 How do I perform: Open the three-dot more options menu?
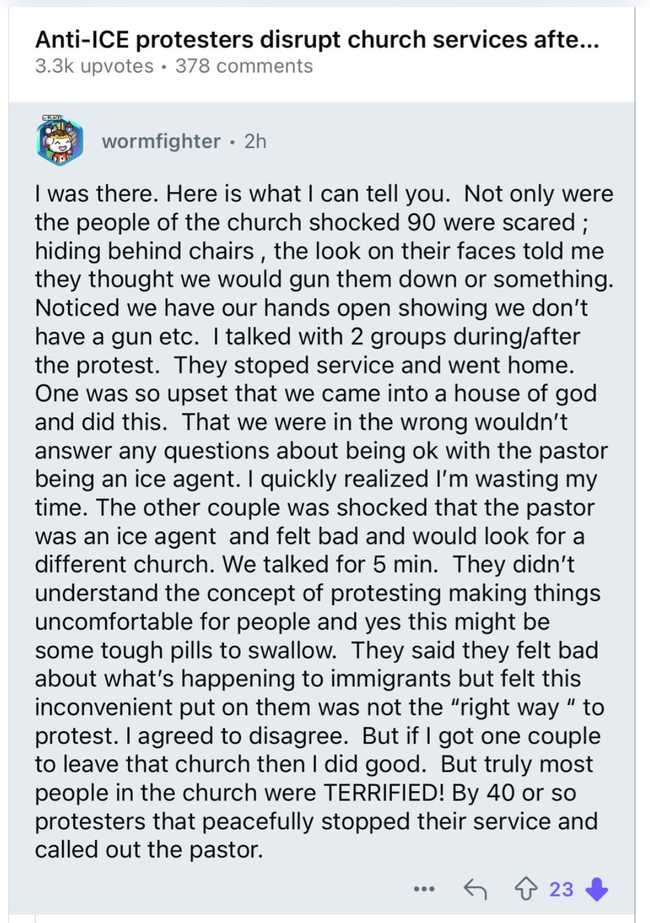(424, 889)
